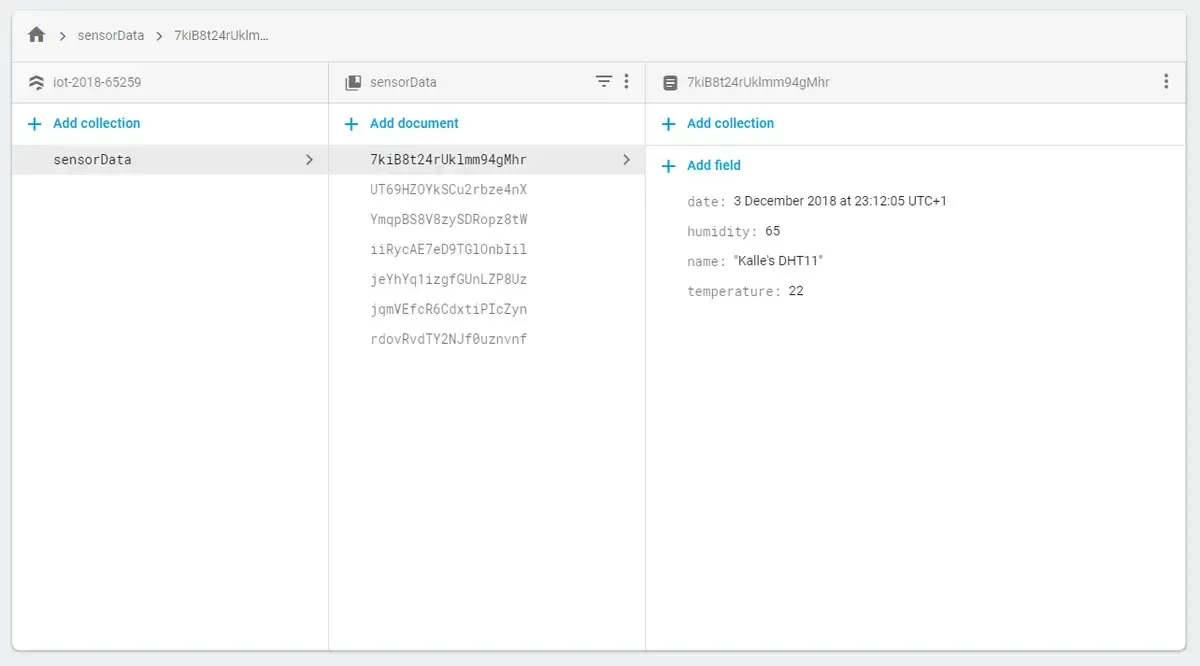The width and height of the screenshot is (1200, 666).
Task: Click the plus icon next to Add field
Action: [668, 165]
